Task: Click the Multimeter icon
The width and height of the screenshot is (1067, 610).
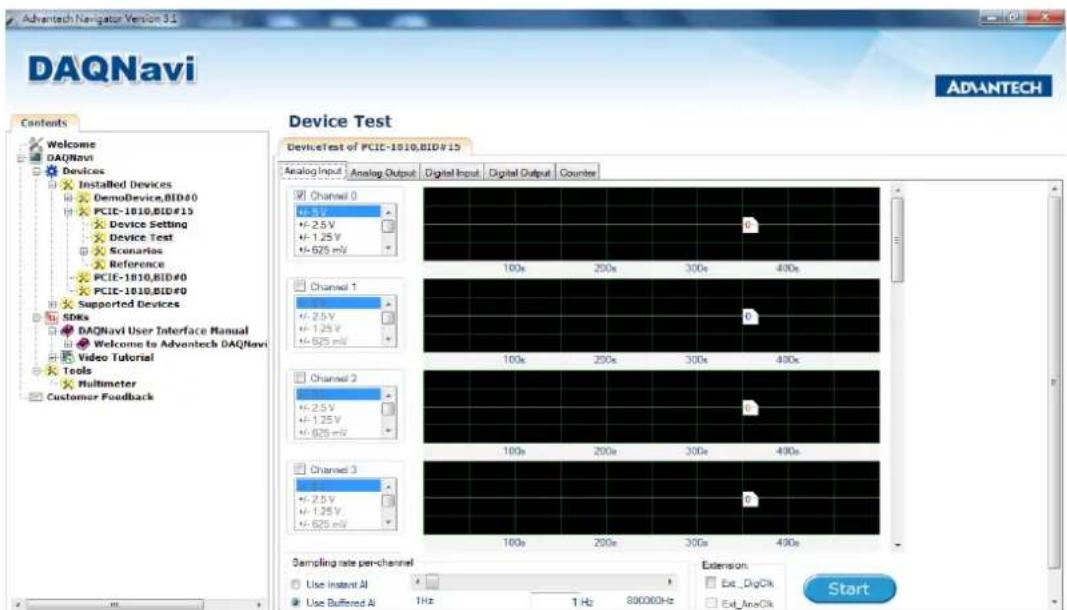Action: [67, 383]
